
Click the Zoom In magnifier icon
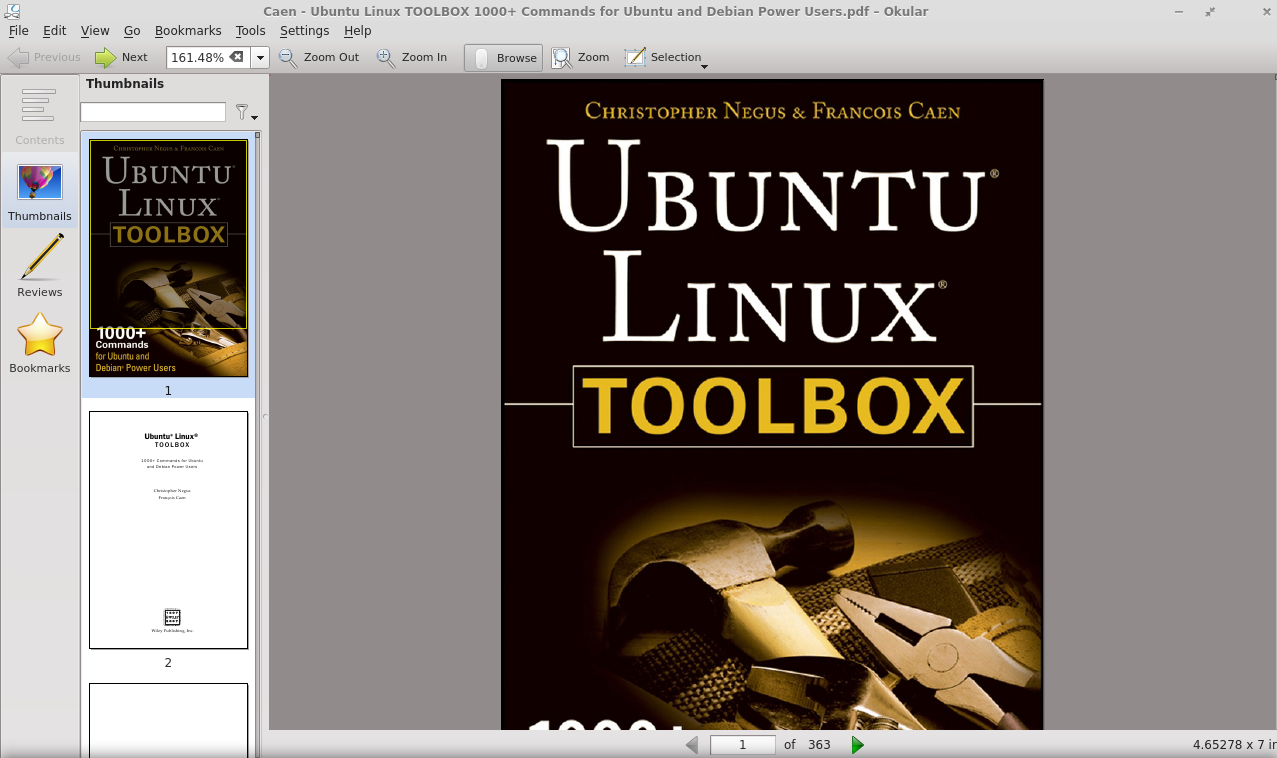tap(384, 58)
